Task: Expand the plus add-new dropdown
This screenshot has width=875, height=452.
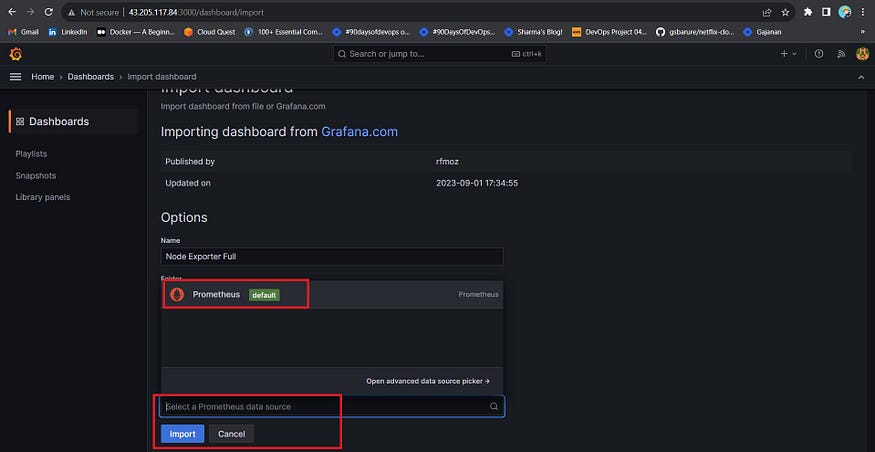Action: point(789,54)
